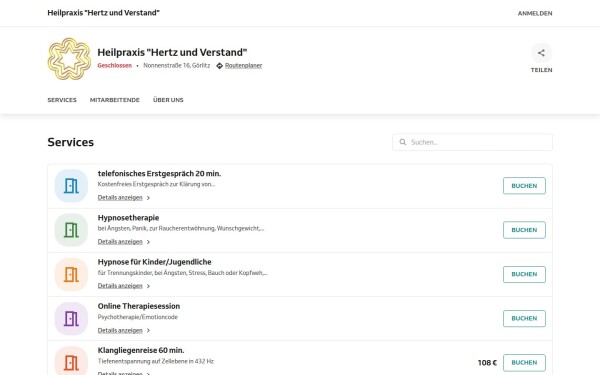Image resolution: width=600 pixels, height=375 pixels.
Task: Open the Services tab
Action: pos(62,100)
